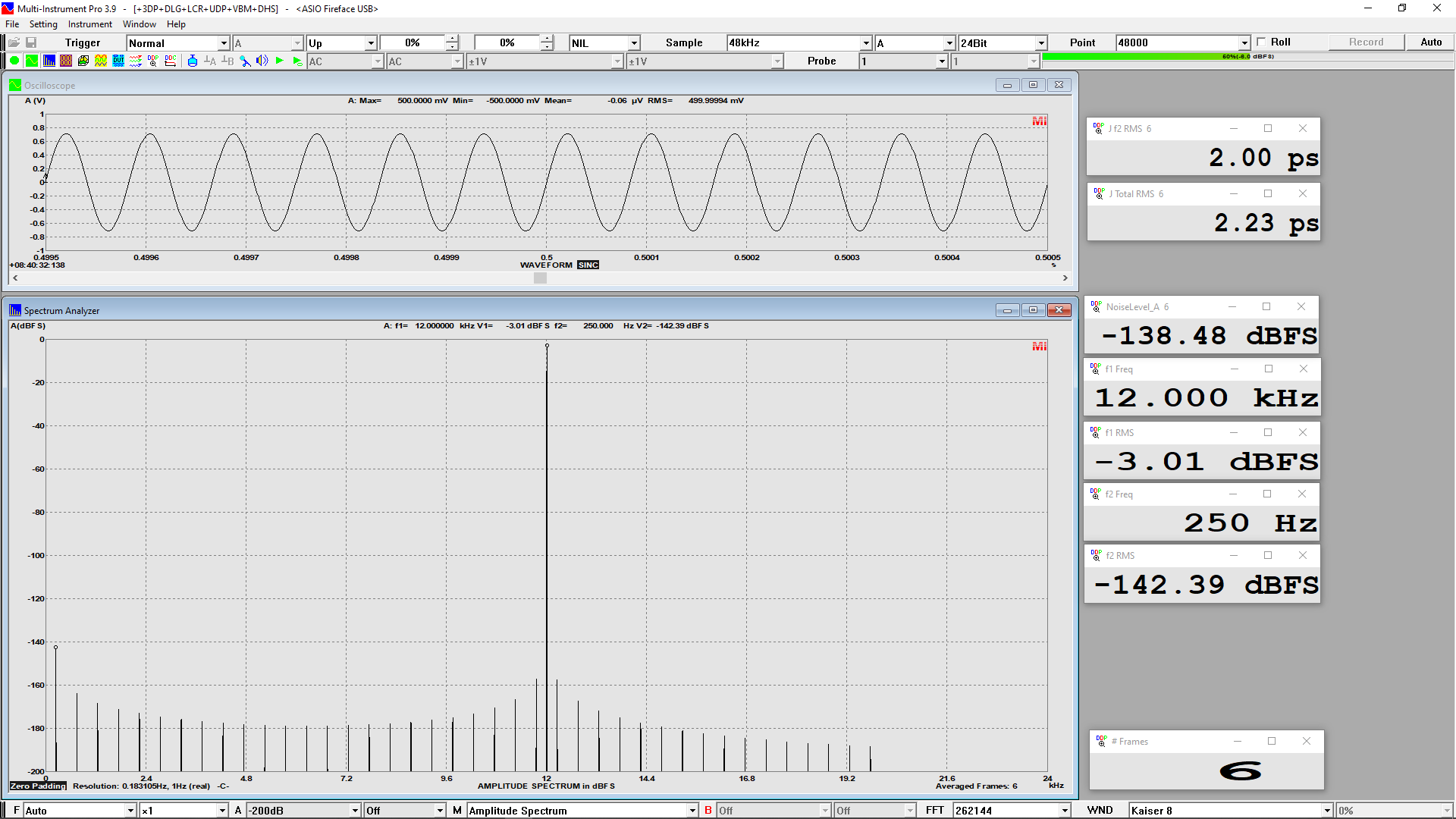
Task: Click the DDP icon in # Frames window
Action: coord(1102,741)
